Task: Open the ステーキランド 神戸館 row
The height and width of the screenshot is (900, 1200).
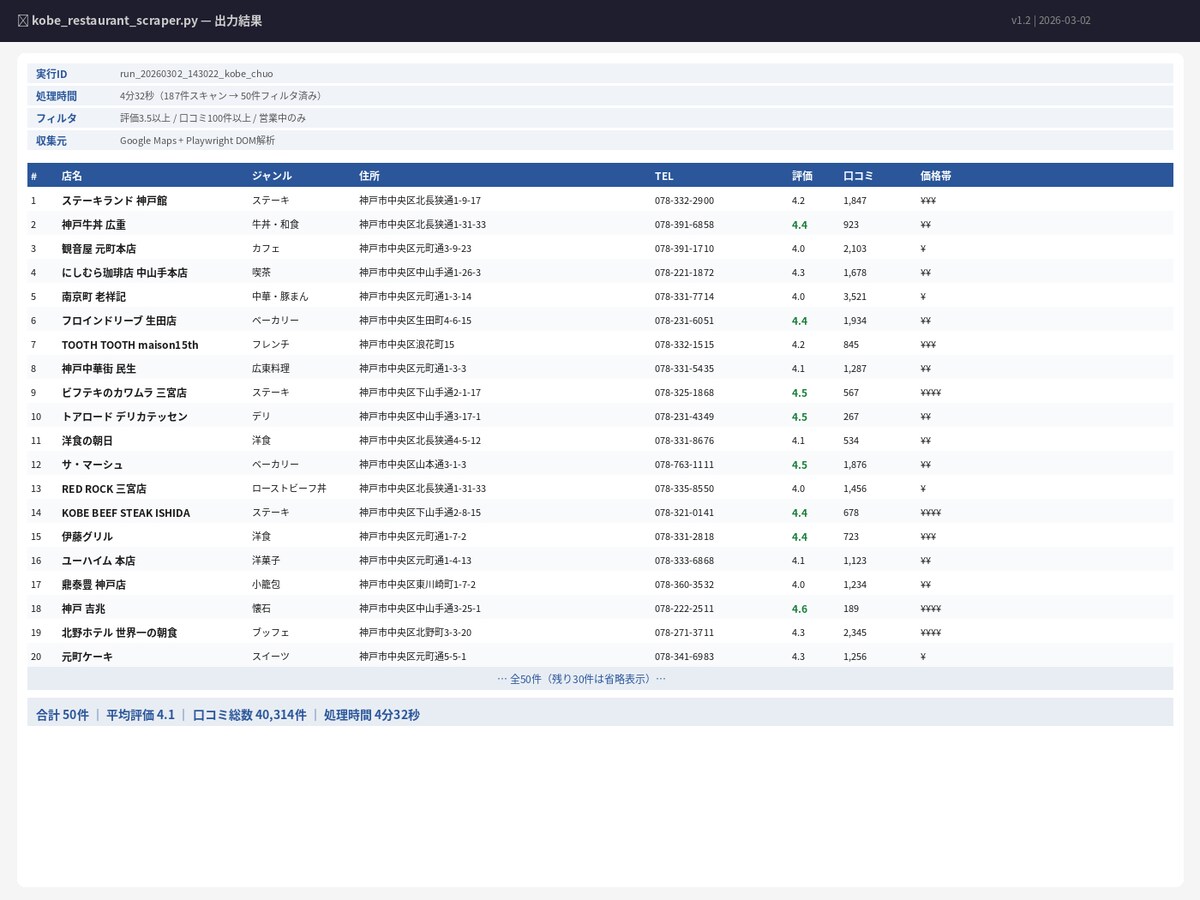Action: coord(600,200)
